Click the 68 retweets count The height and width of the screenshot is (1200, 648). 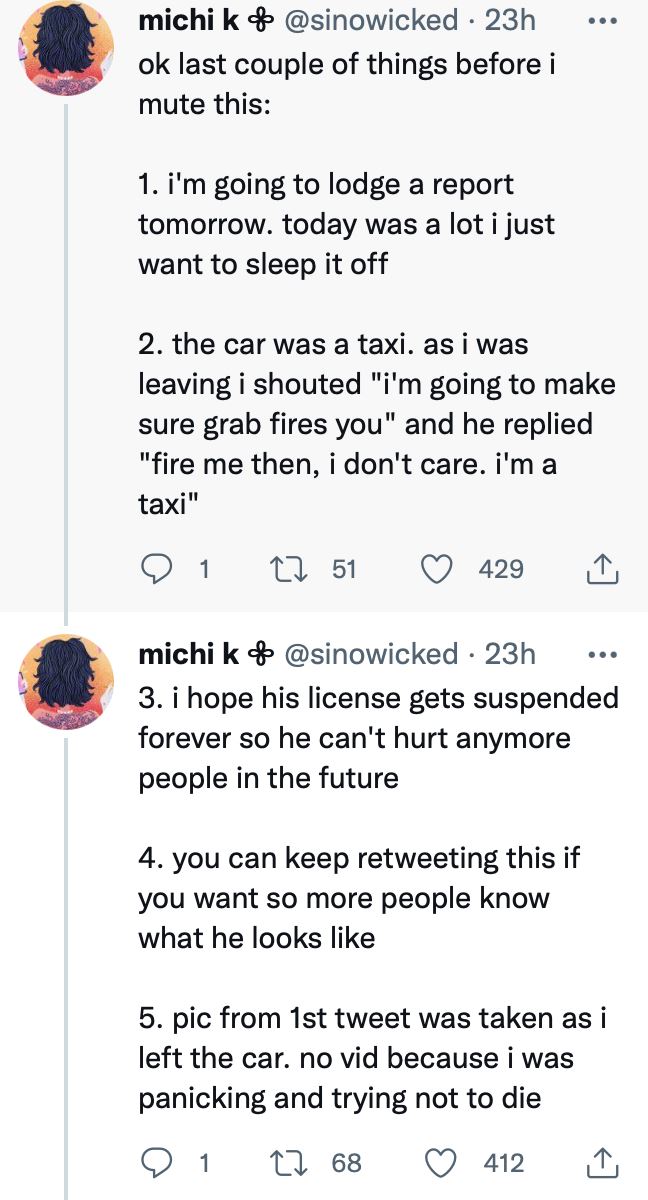(346, 1162)
